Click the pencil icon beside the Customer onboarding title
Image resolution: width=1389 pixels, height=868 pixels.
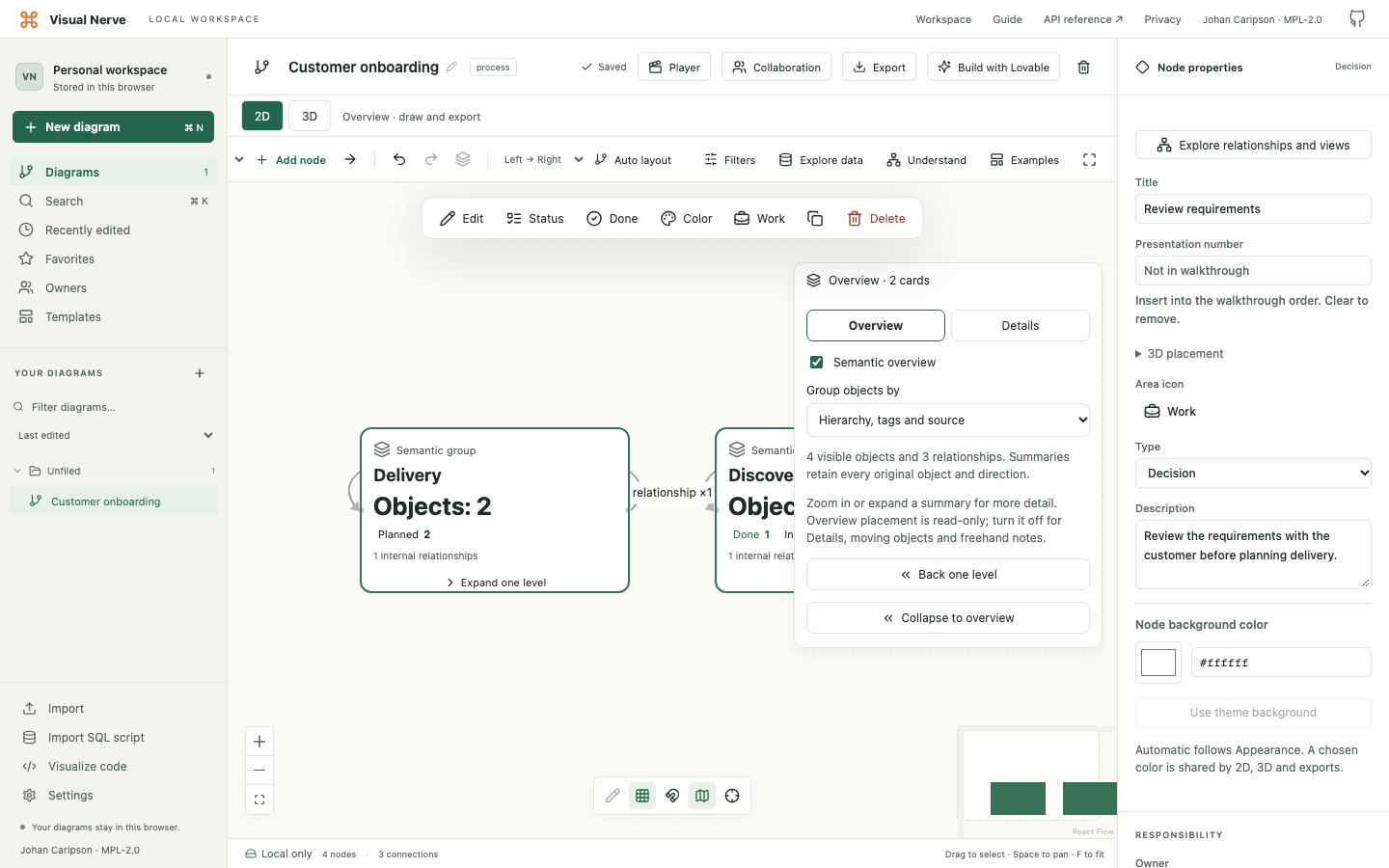tap(450, 67)
